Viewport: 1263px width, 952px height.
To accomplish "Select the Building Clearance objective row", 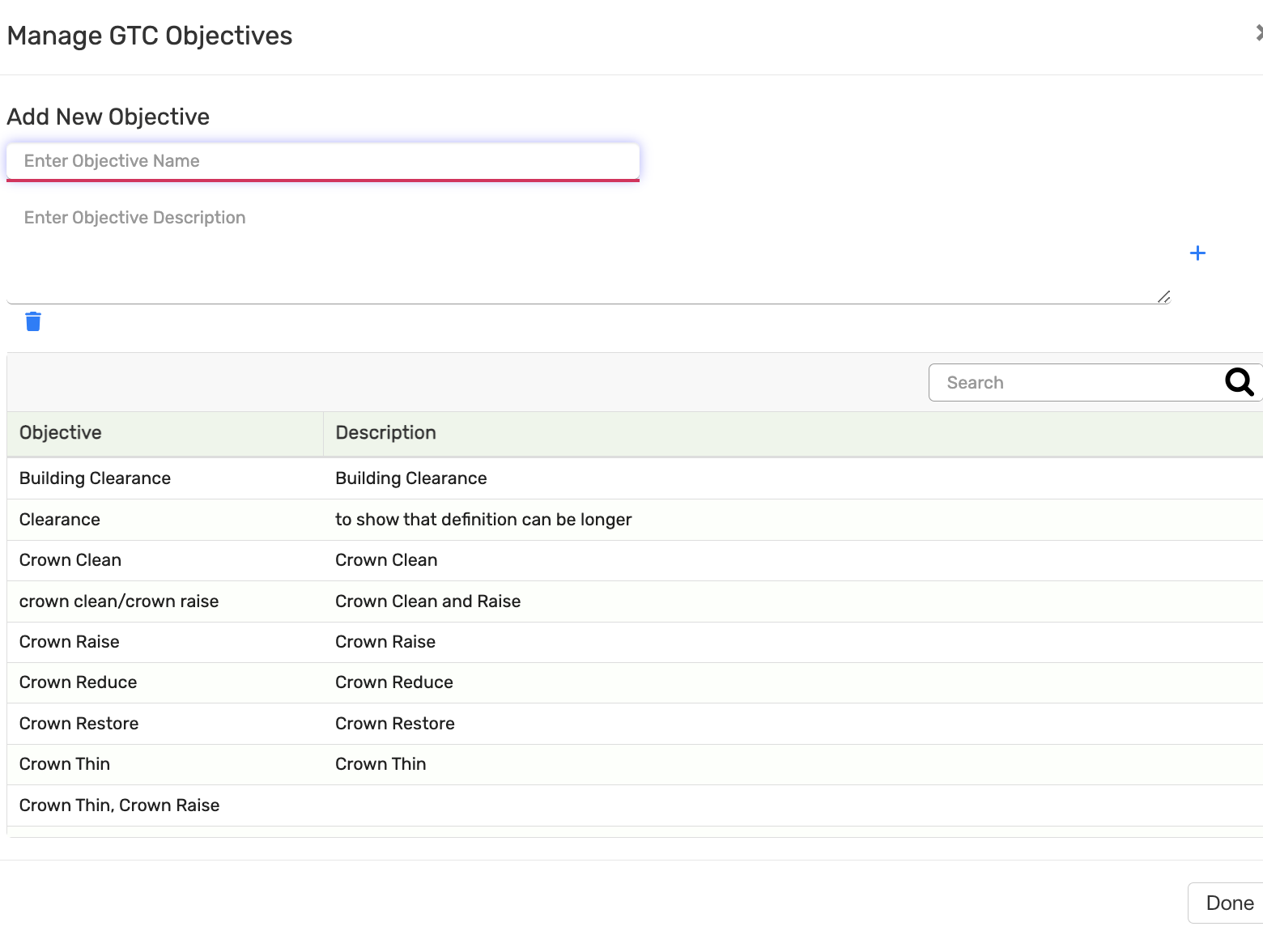I will click(635, 478).
